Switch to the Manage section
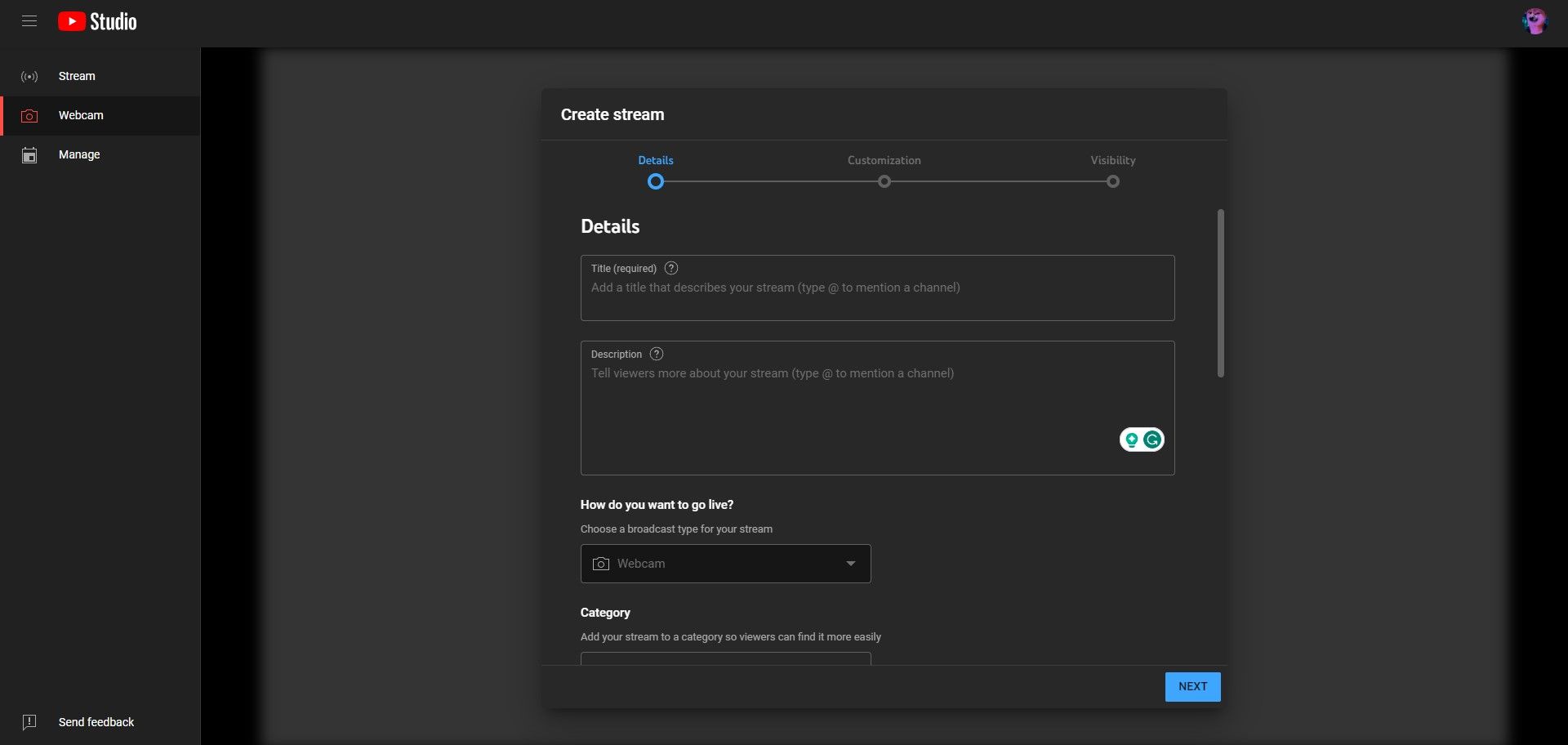The height and width of the screenshot is (745, 1568). pos(79,154)
